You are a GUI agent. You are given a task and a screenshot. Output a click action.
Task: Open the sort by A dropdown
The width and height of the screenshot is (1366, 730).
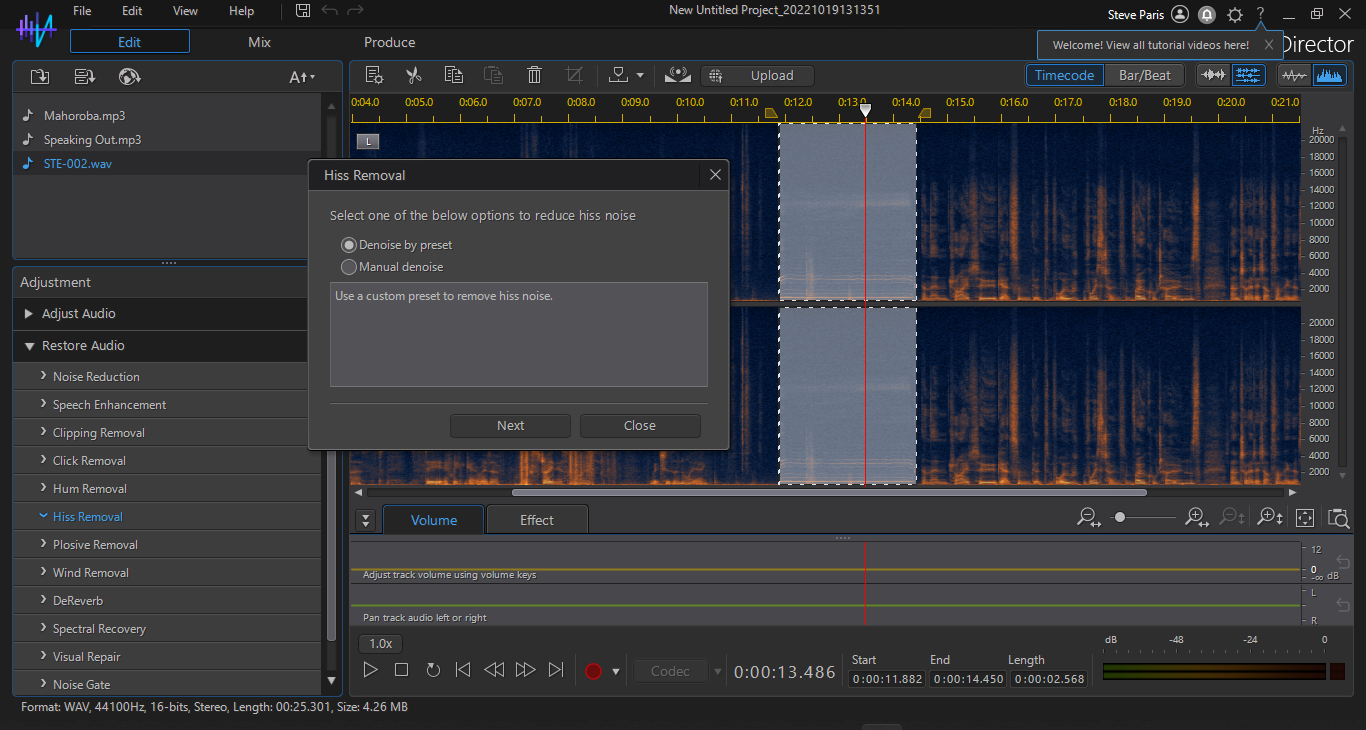[x=302, y=77]
